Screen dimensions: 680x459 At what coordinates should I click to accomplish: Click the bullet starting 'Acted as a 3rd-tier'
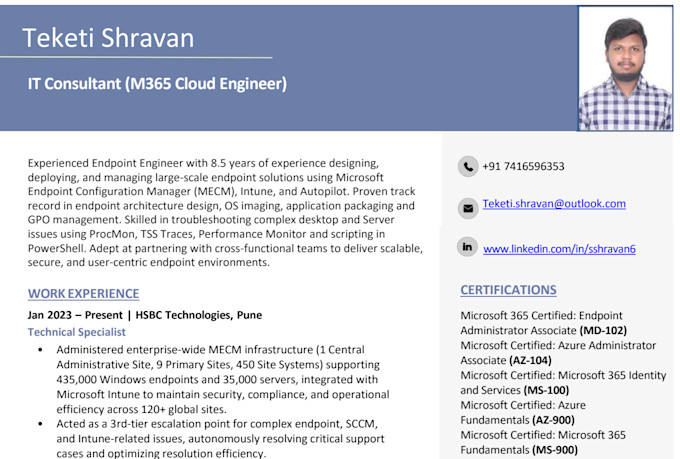click(220, 438)
